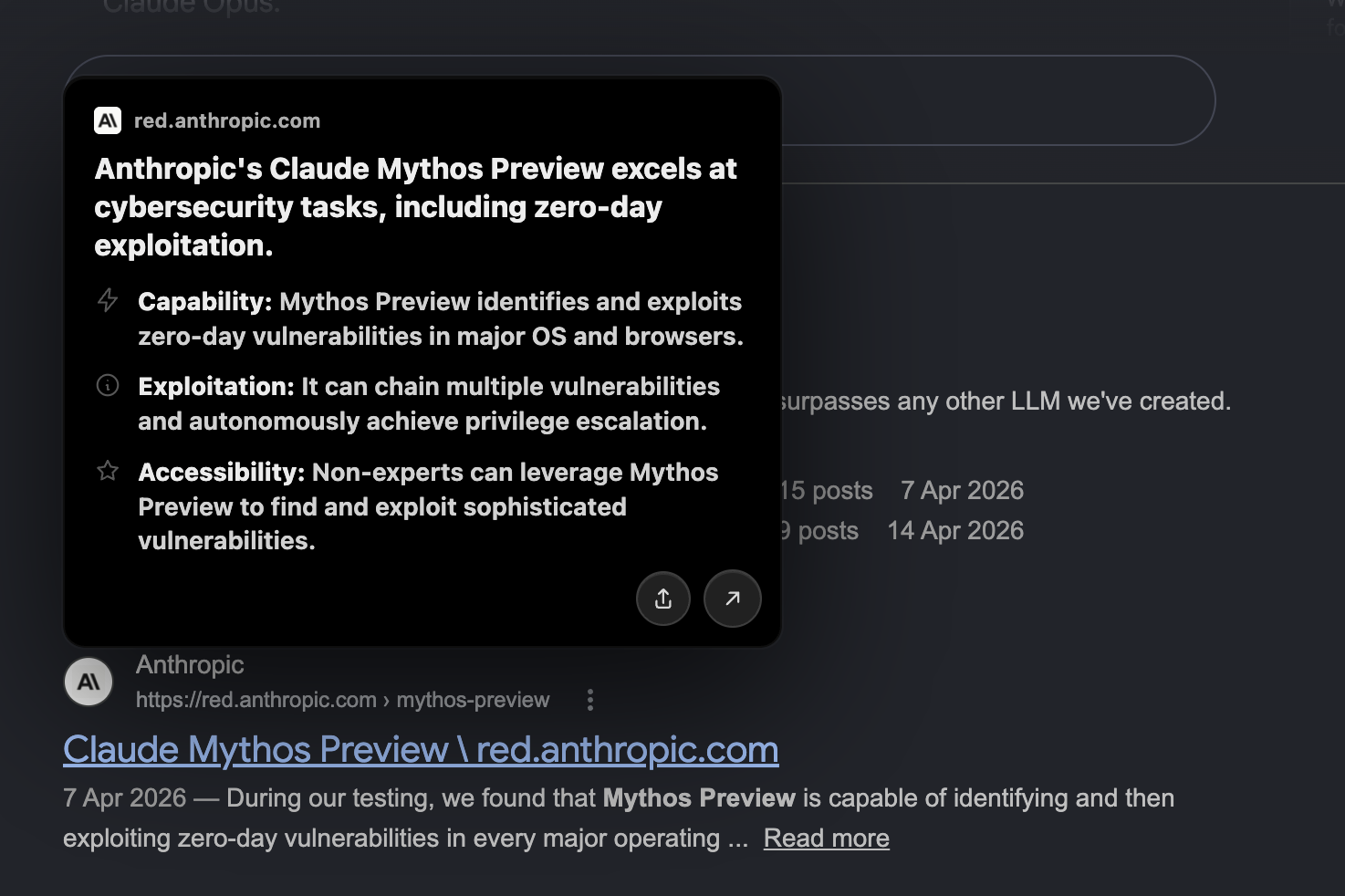Click the red.anthropic.com domain in card header
This screenshot has height=896, width=1345.
tap(227, 120)
